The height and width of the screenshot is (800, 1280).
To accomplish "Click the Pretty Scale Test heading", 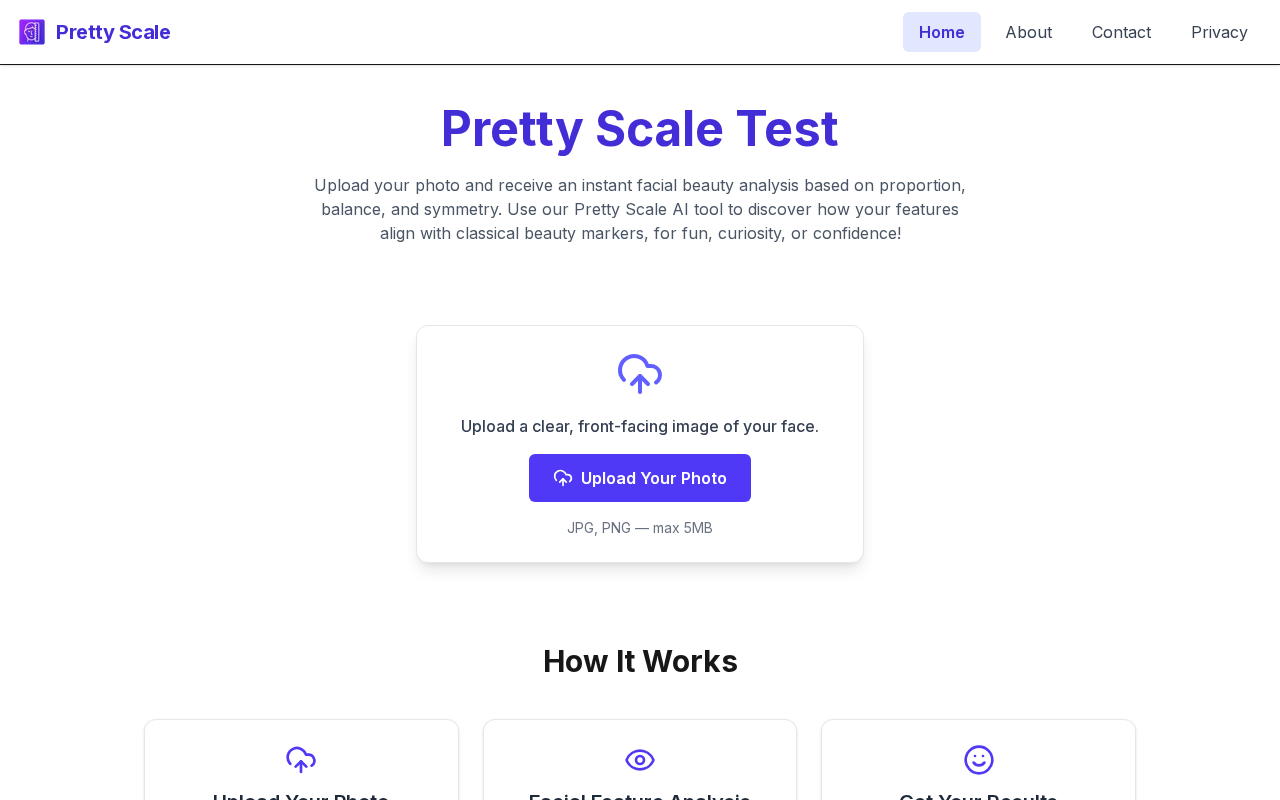I will pyautogui.click(x=640, y=129).
